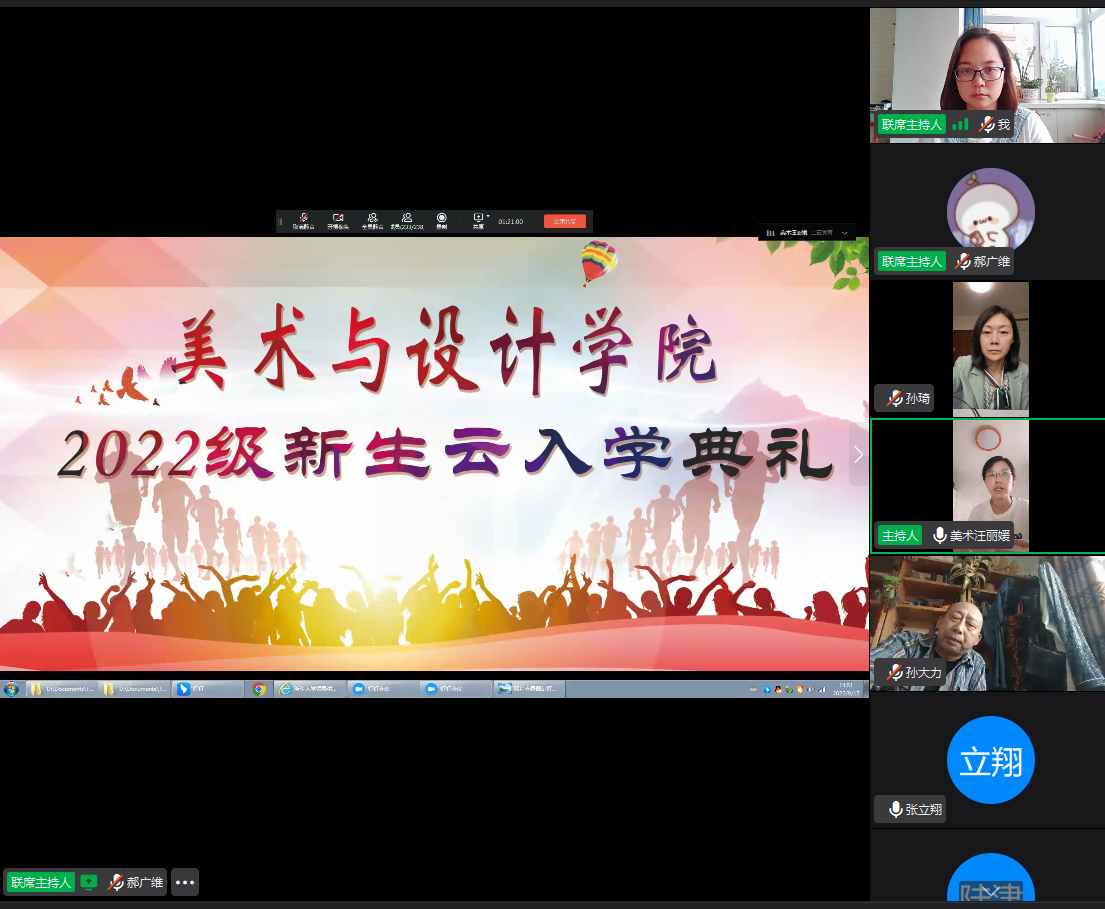This screenshot has height=909, width=1105.
Task: Open Chrome from the shared taskbar
Action: (259, 689)
